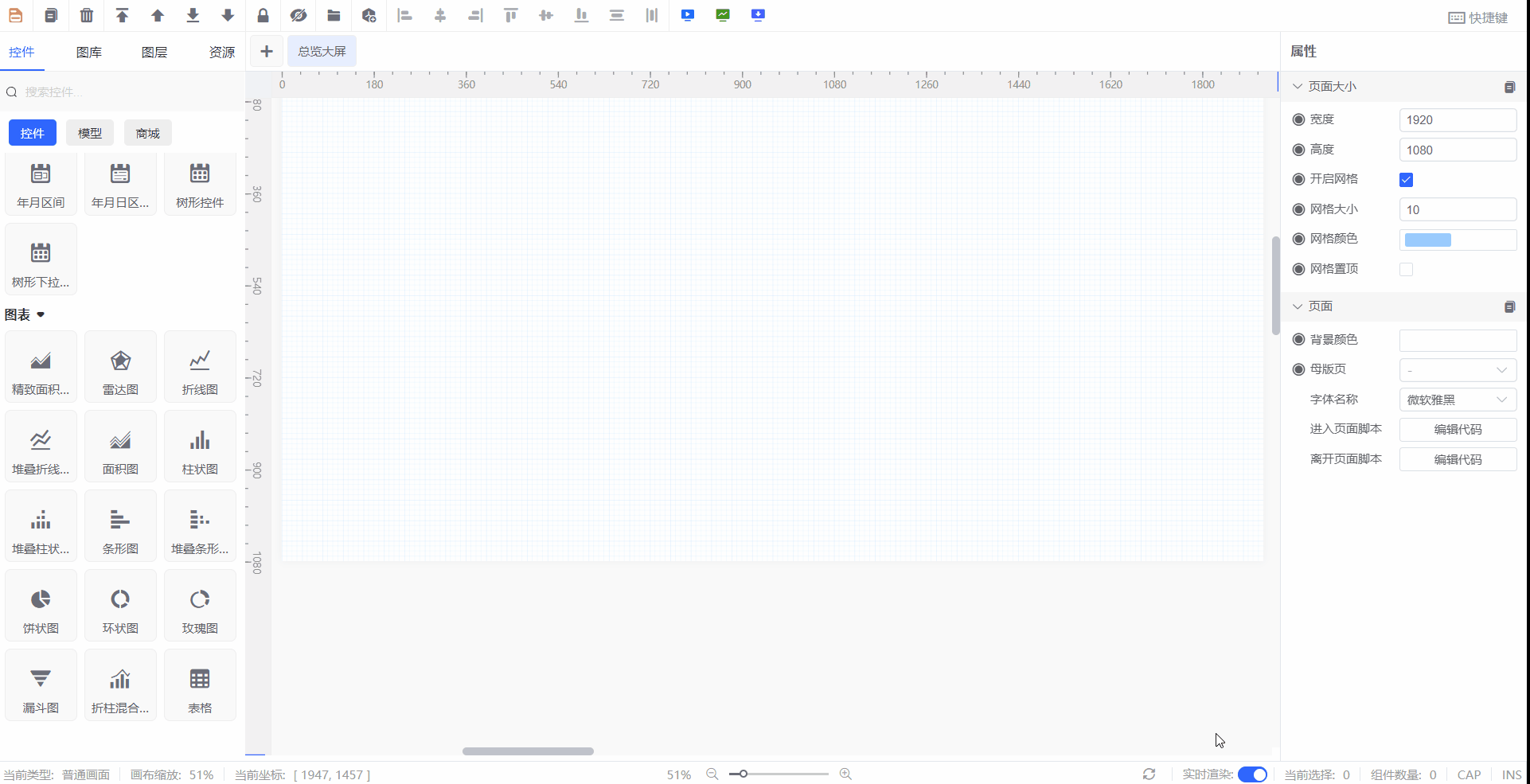Pick the 漏斗图 funnel chart widget
1530x784 pixels.
[41, 685]
